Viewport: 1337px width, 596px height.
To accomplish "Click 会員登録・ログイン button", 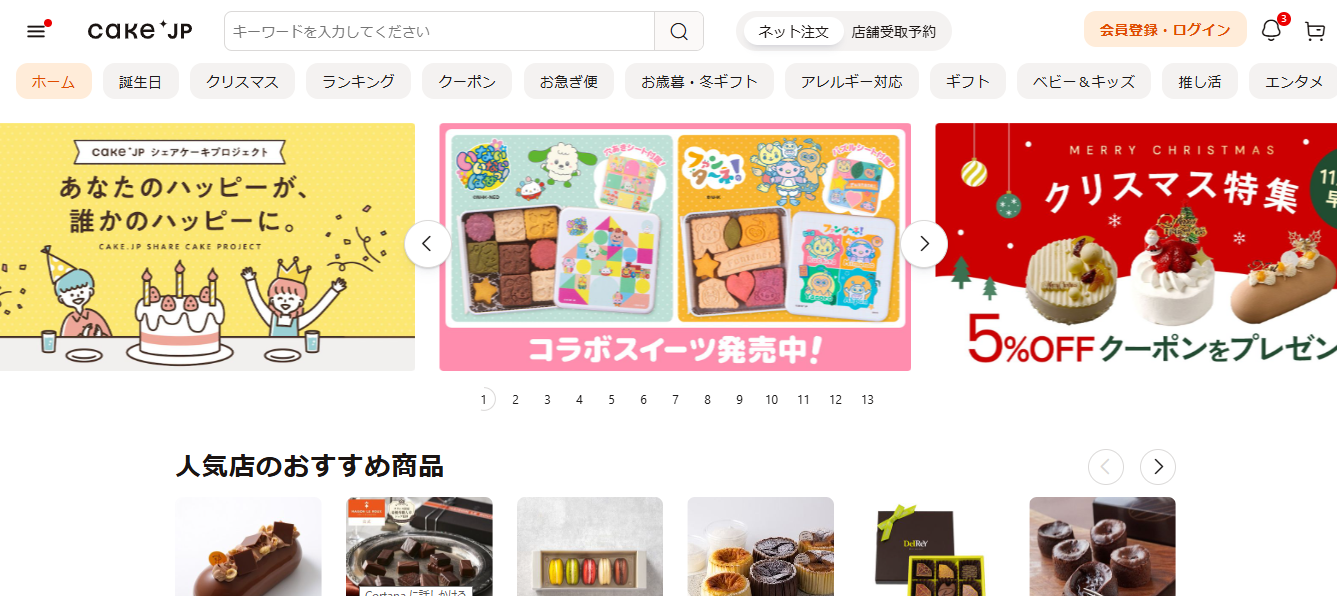I will coord(1165,30).
